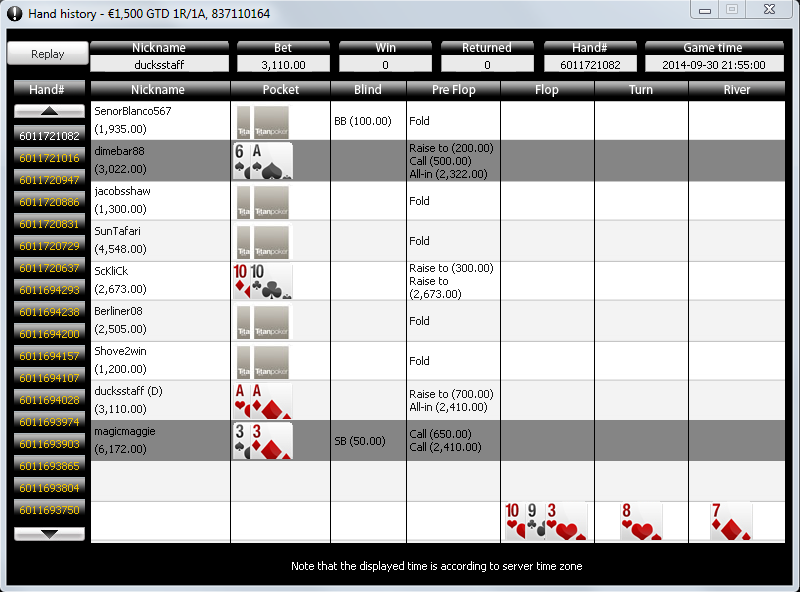Image resolution: width=800 pixels, height=592 pixels.
Task: Select the SenorBlanco567 player row name
Action: (x=133, y=111)
